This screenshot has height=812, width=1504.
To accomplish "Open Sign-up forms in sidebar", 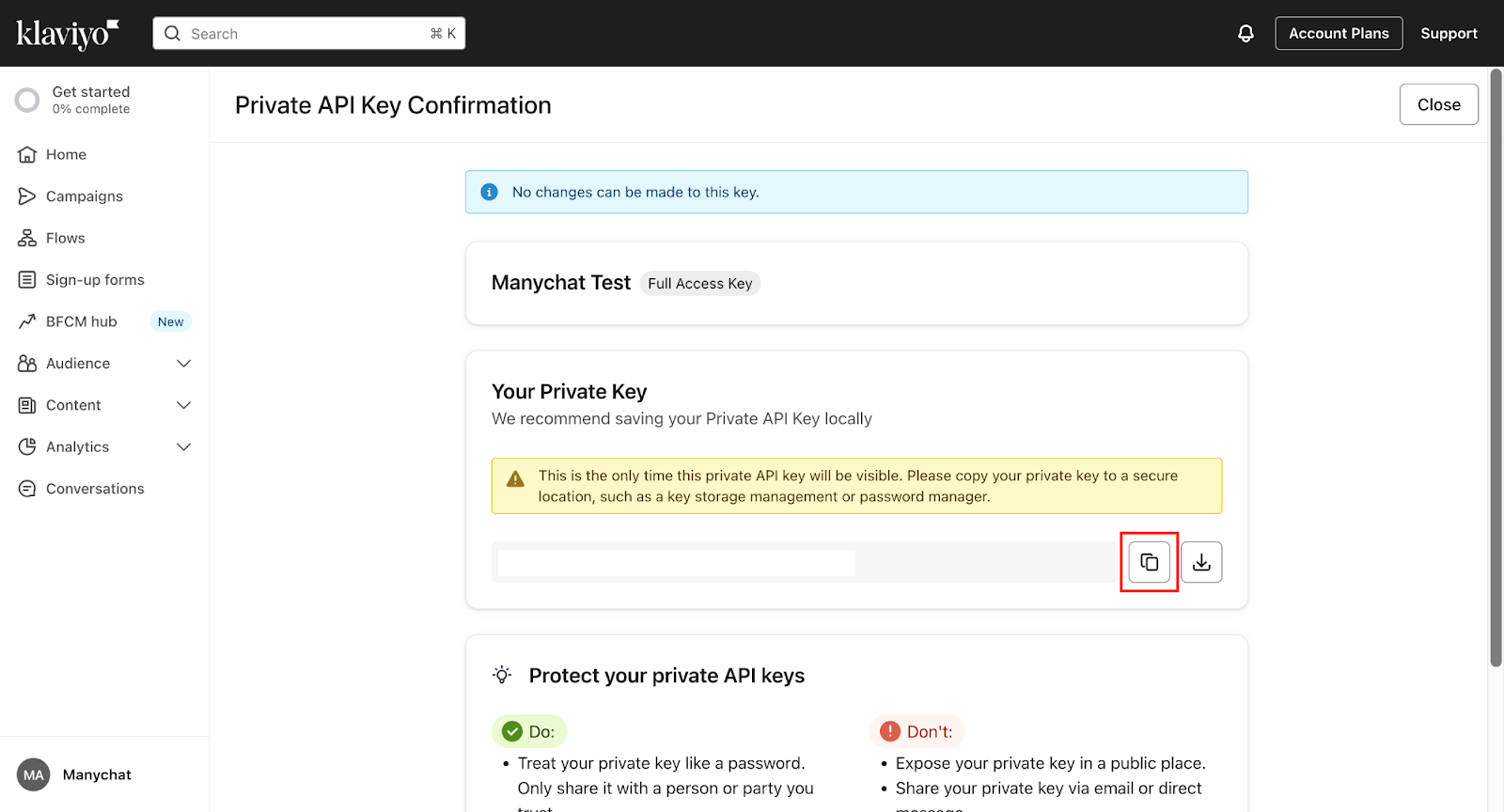I will coord(95,280).
